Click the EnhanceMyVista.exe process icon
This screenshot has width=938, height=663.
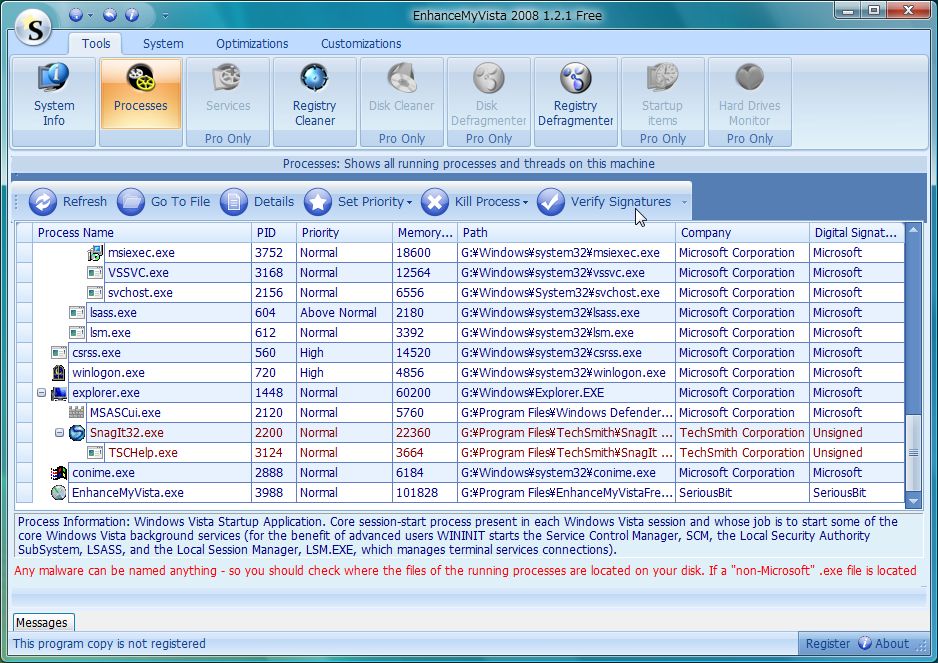pos(59,493)
